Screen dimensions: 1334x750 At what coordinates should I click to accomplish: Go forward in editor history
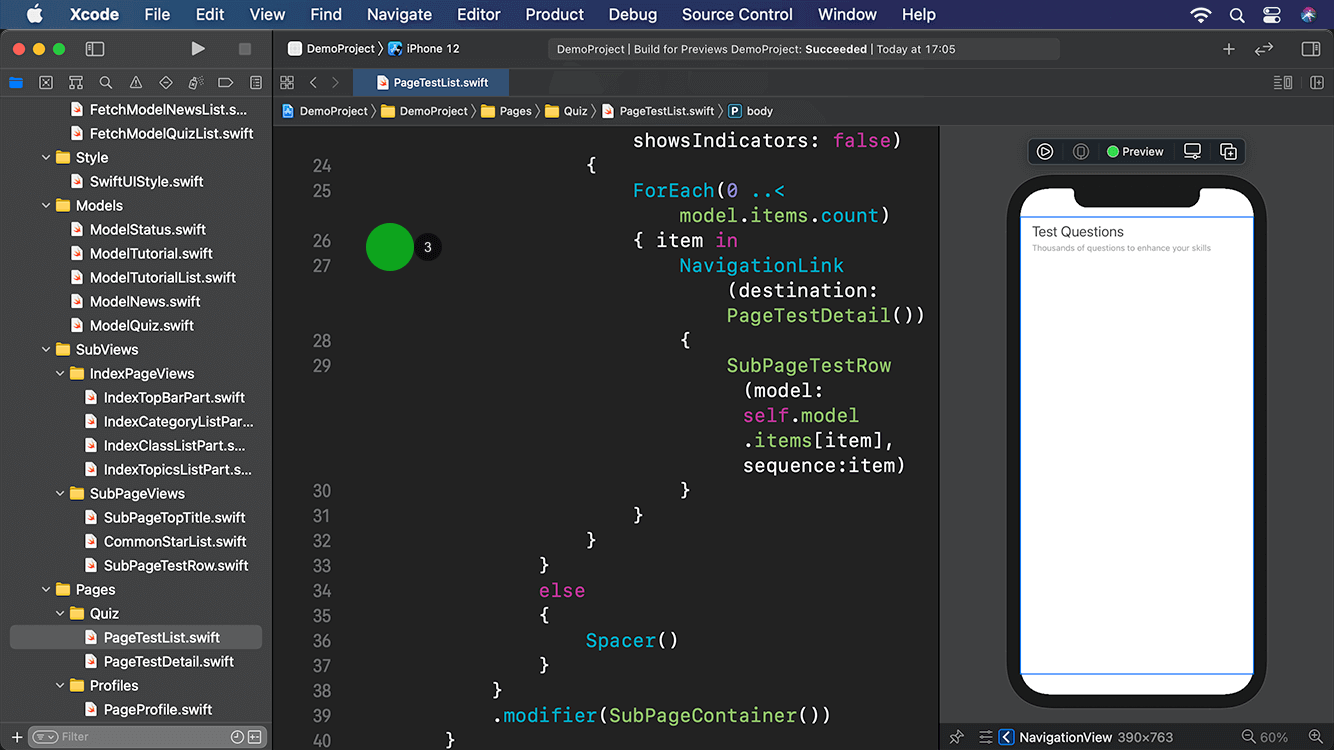point(335,82)
